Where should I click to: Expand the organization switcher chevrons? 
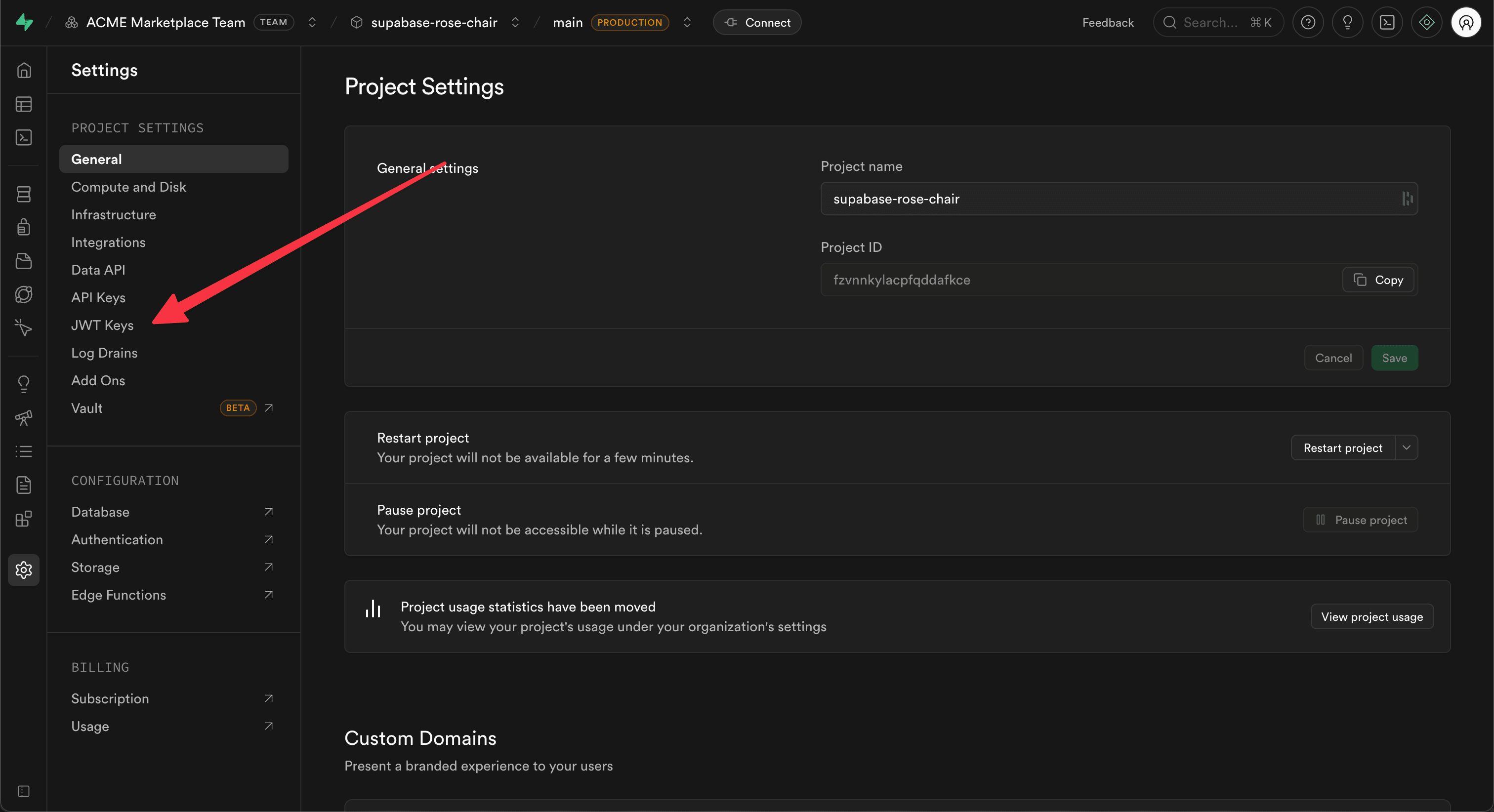tap(312, 23)
